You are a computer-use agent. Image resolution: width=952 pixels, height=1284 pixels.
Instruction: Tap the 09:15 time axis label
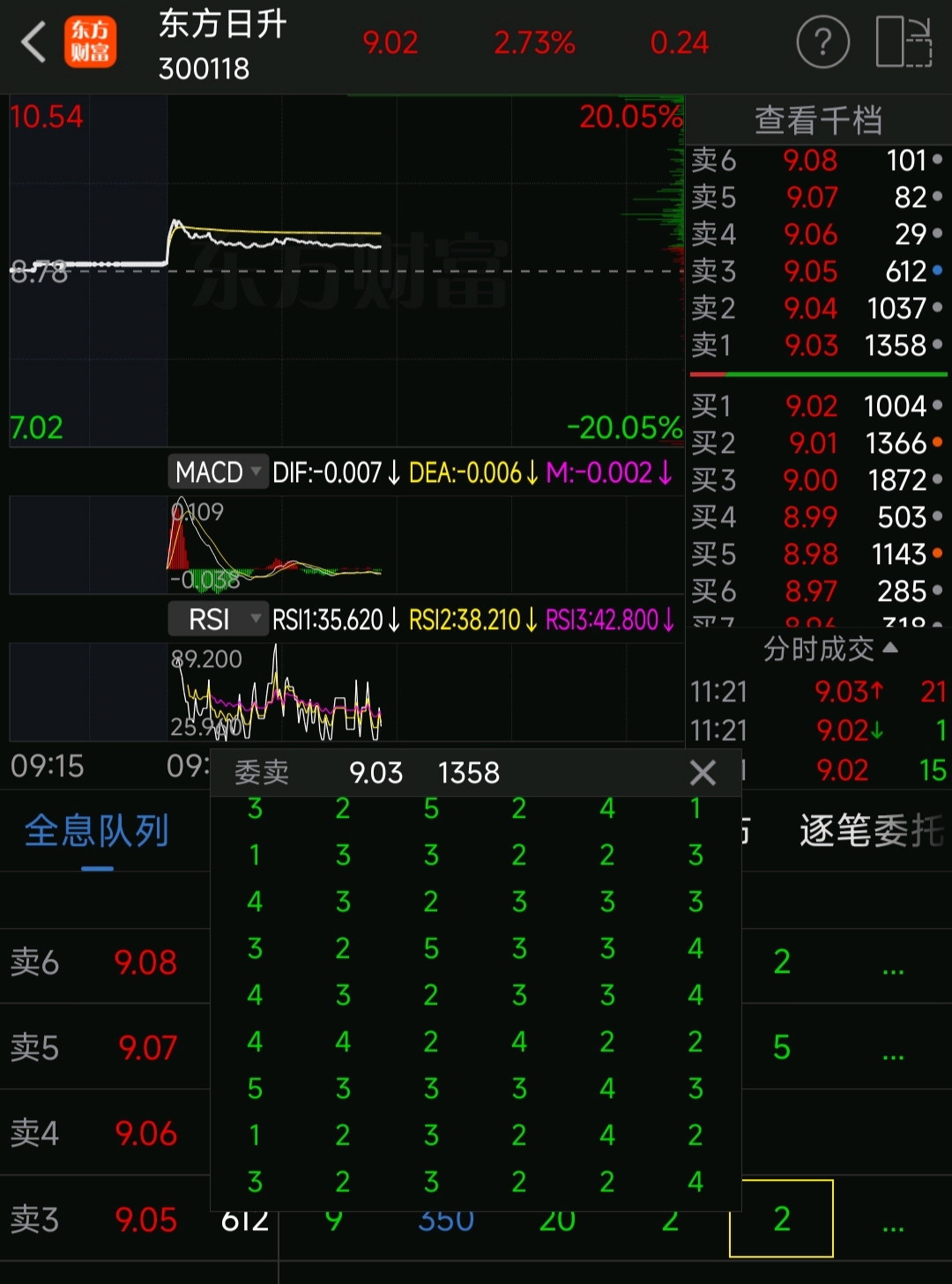(x=48, y=766)
